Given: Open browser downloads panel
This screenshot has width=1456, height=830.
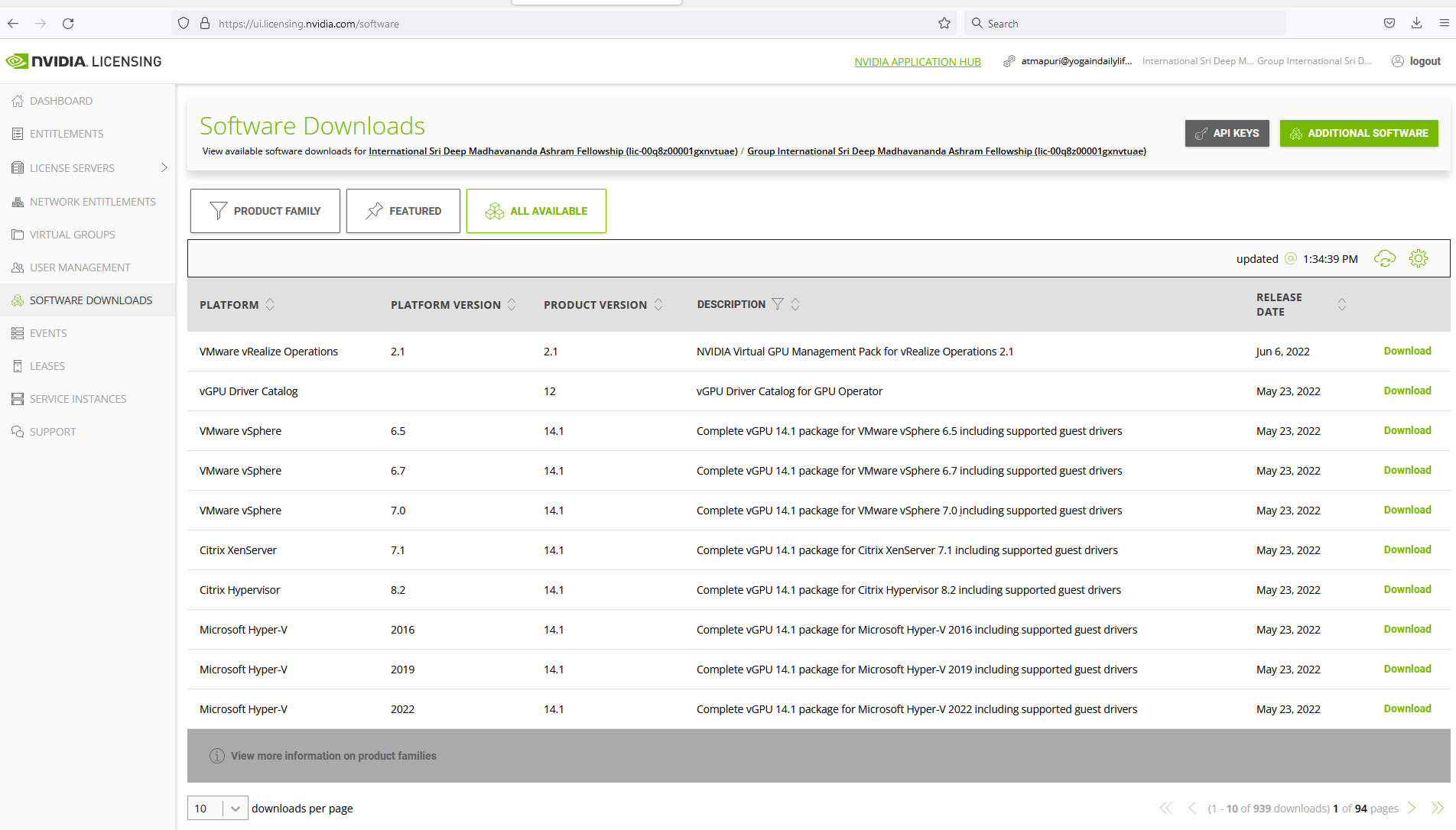Looking at the screenshot, I should 1417,24.
